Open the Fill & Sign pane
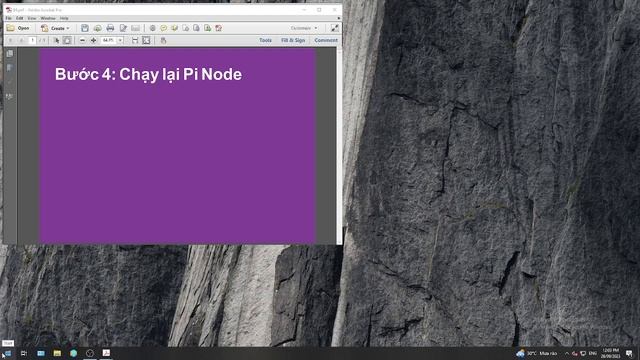Image resolution: width=640 pixels, height=360 pixels. [293, 40]
